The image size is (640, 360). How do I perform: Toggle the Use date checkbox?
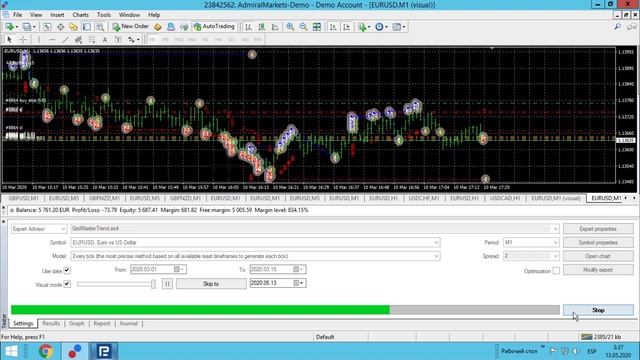click(67, 270)
